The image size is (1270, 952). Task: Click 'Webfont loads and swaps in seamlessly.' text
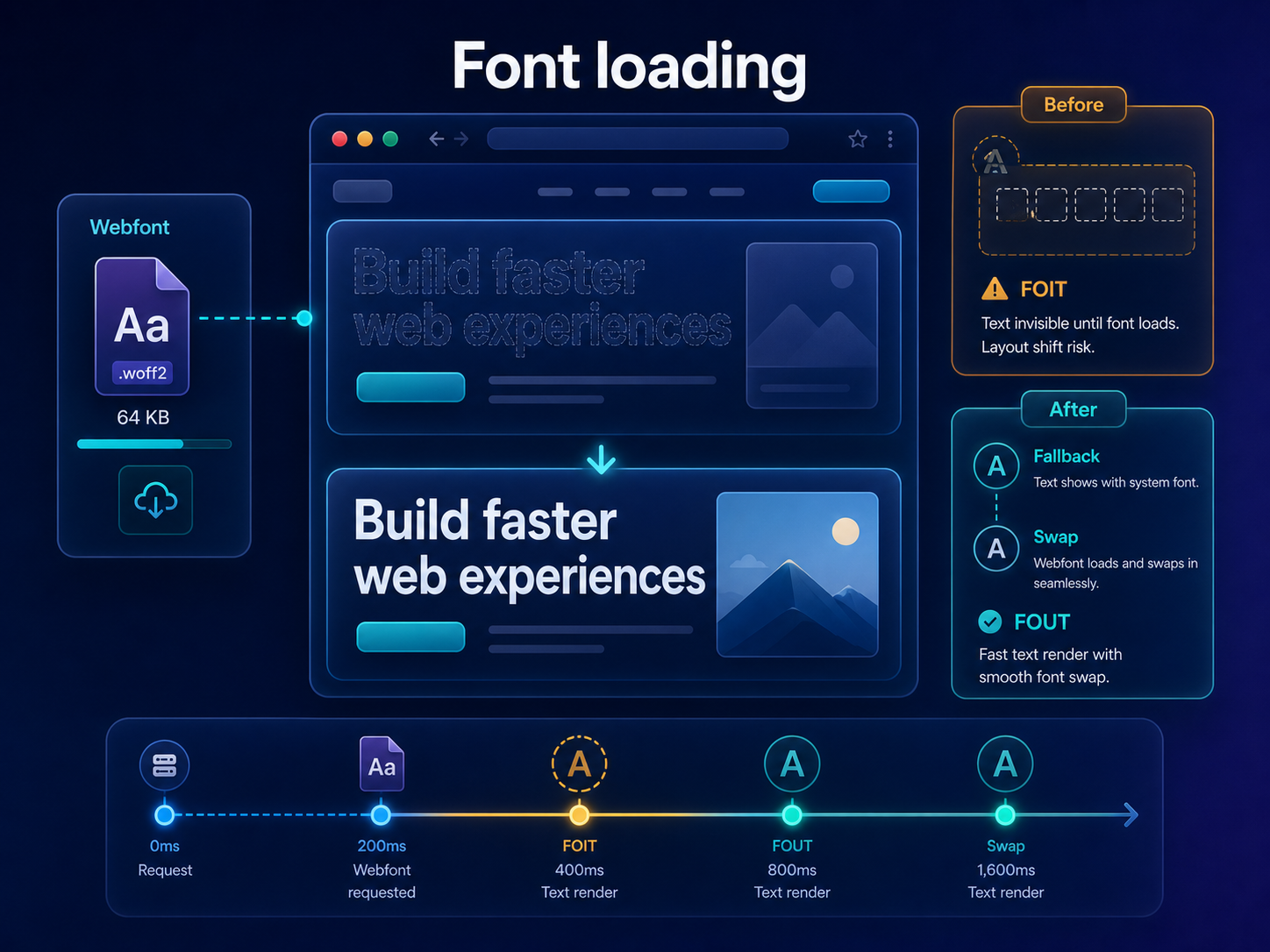(x=1116, y=573)
